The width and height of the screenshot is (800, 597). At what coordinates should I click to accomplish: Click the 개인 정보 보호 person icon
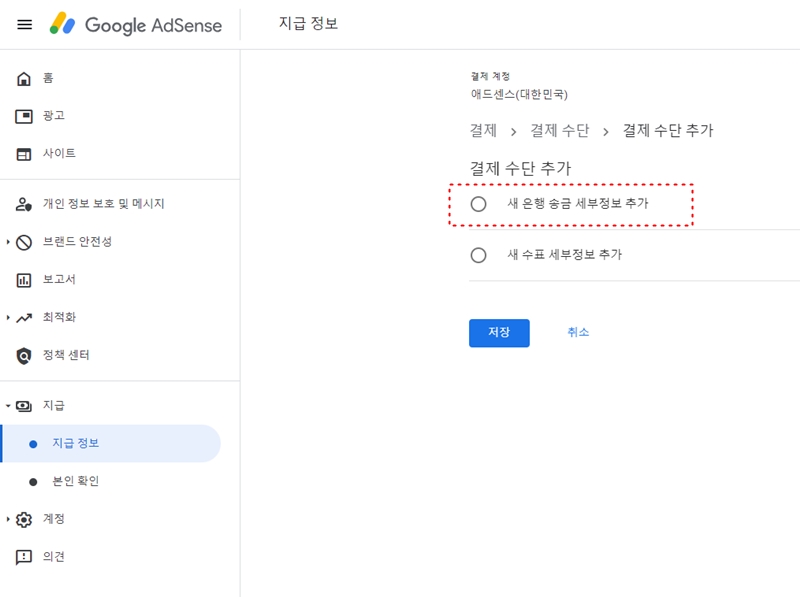click(23, 204)
